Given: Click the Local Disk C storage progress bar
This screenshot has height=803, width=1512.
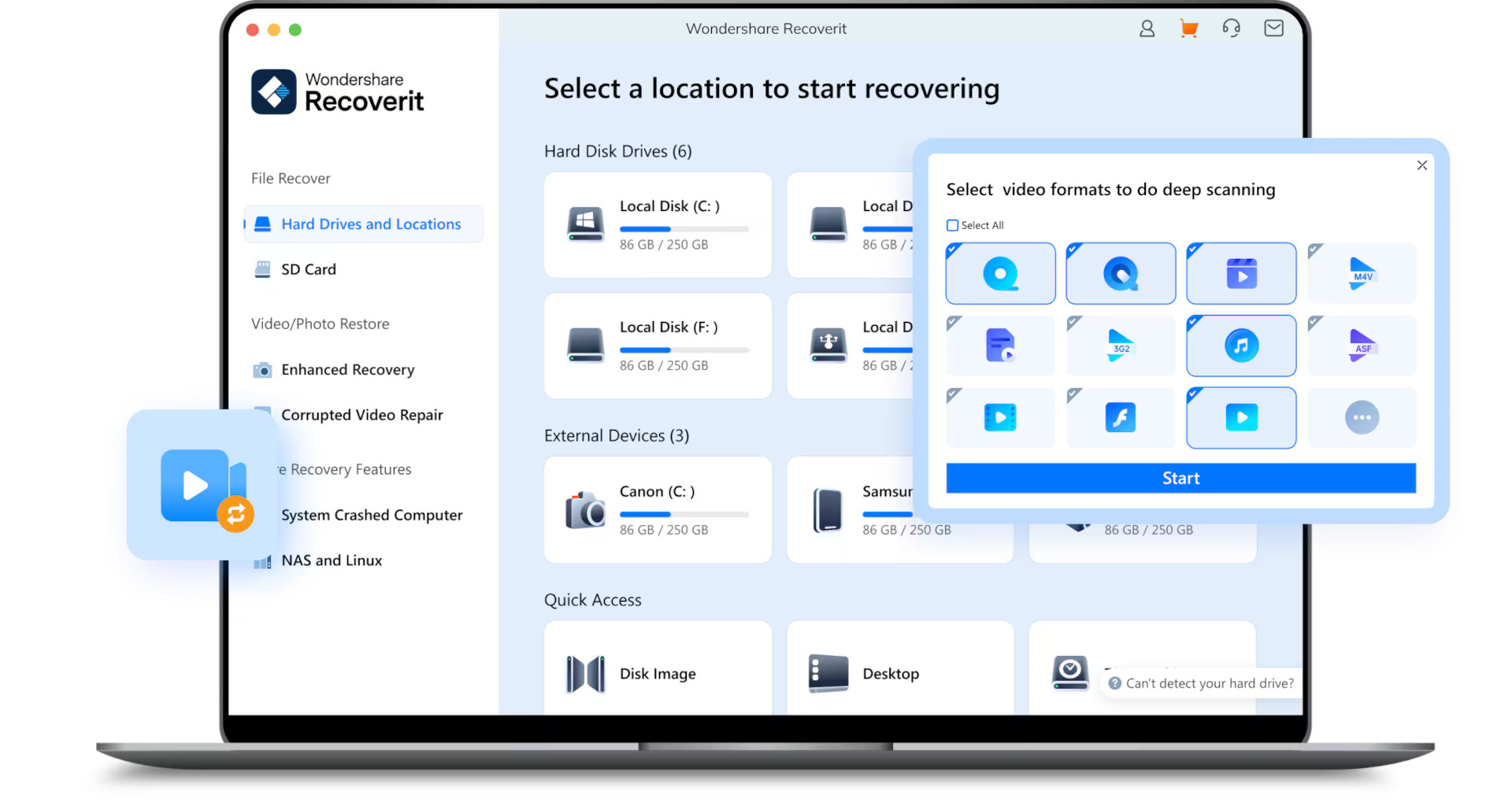Looking at the screenshot, I should pyautogui.click(x=684, y=228).
